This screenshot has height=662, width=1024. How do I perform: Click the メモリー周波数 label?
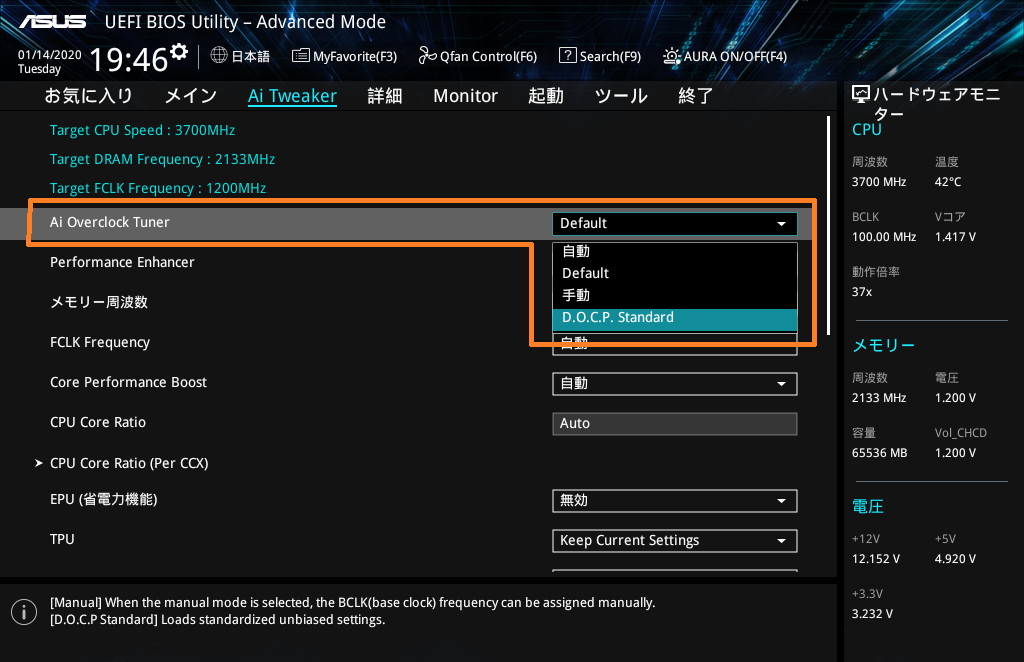pyautogui.click(x=99, y=302)
